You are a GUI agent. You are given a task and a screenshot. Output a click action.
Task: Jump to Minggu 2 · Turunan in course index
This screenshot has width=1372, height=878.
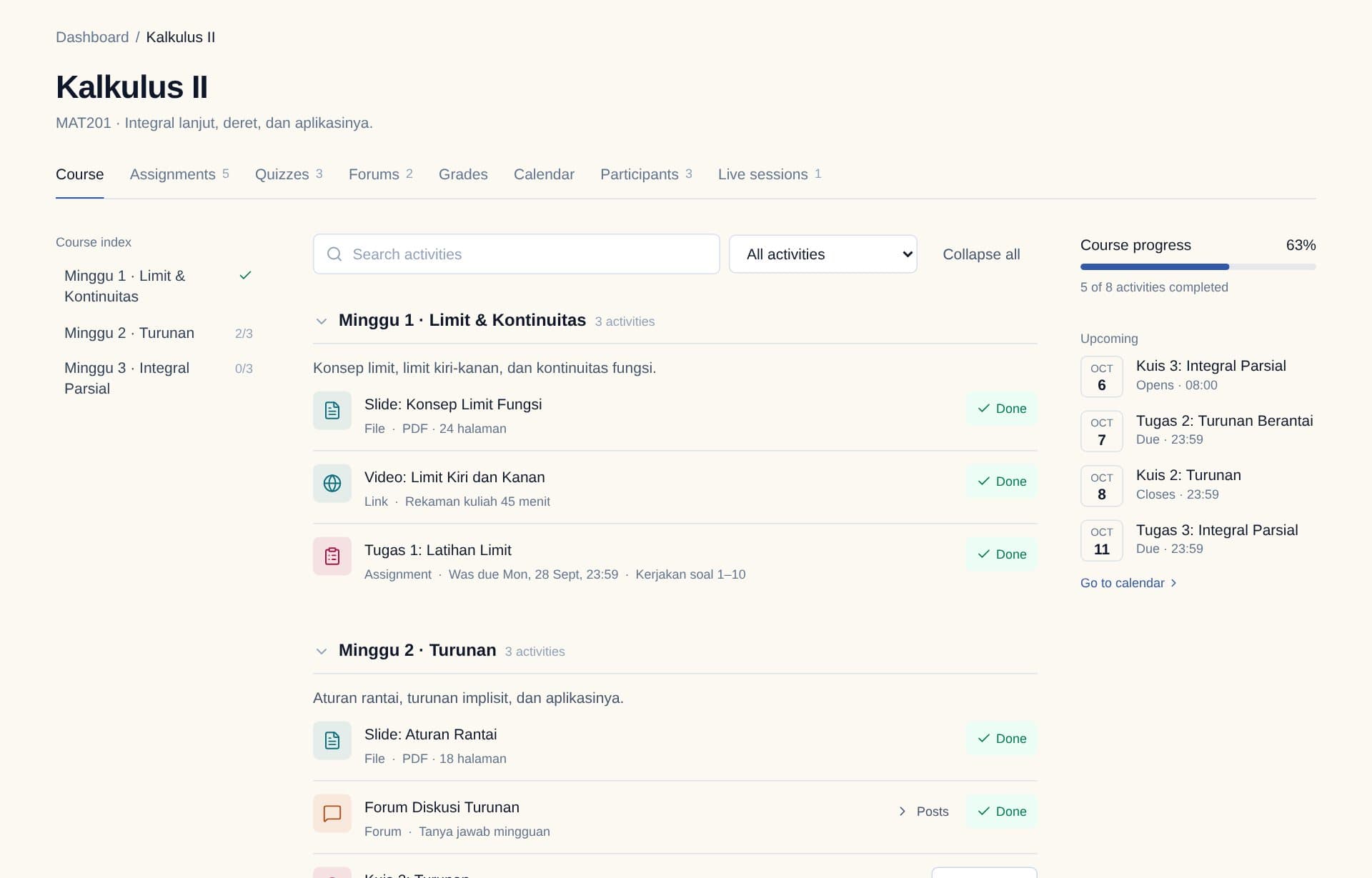click(x=159, y=333)
